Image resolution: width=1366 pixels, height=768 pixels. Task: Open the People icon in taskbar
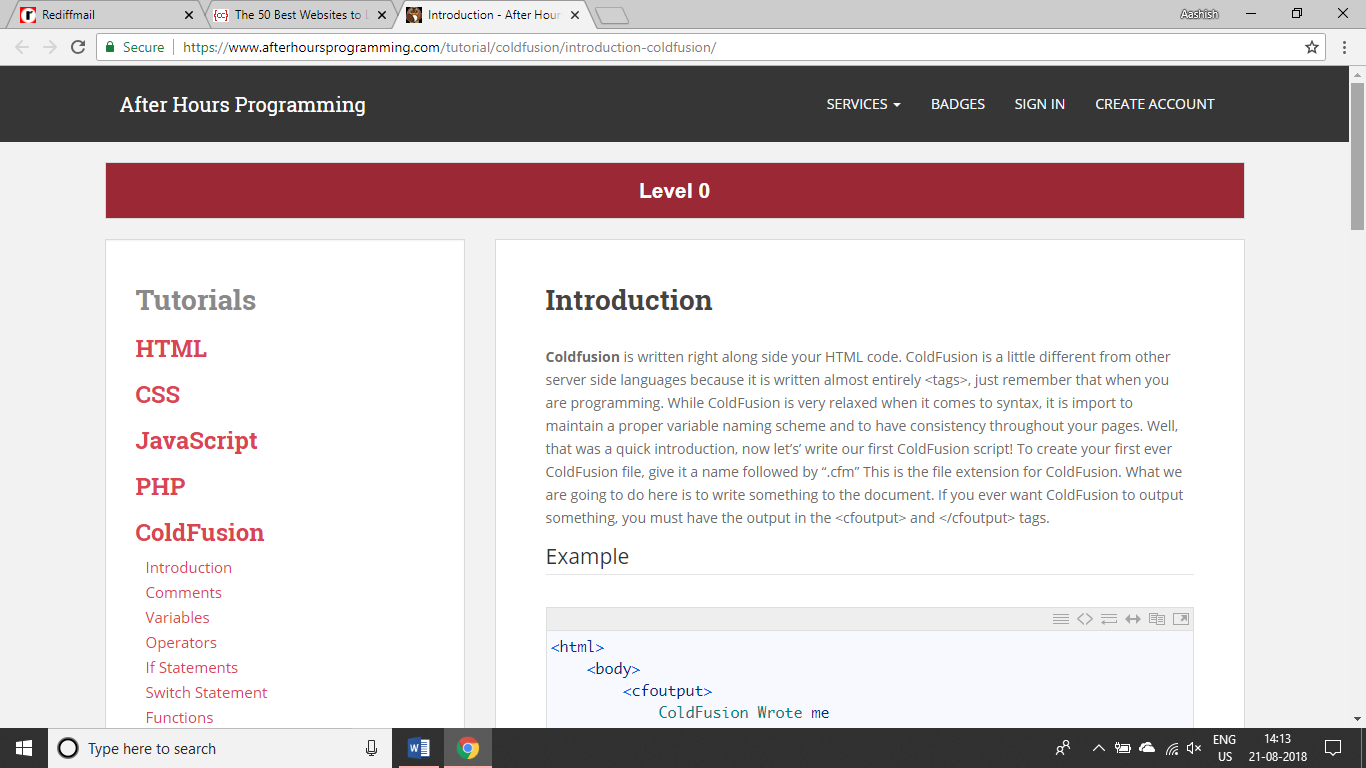tap(1063, 748)
